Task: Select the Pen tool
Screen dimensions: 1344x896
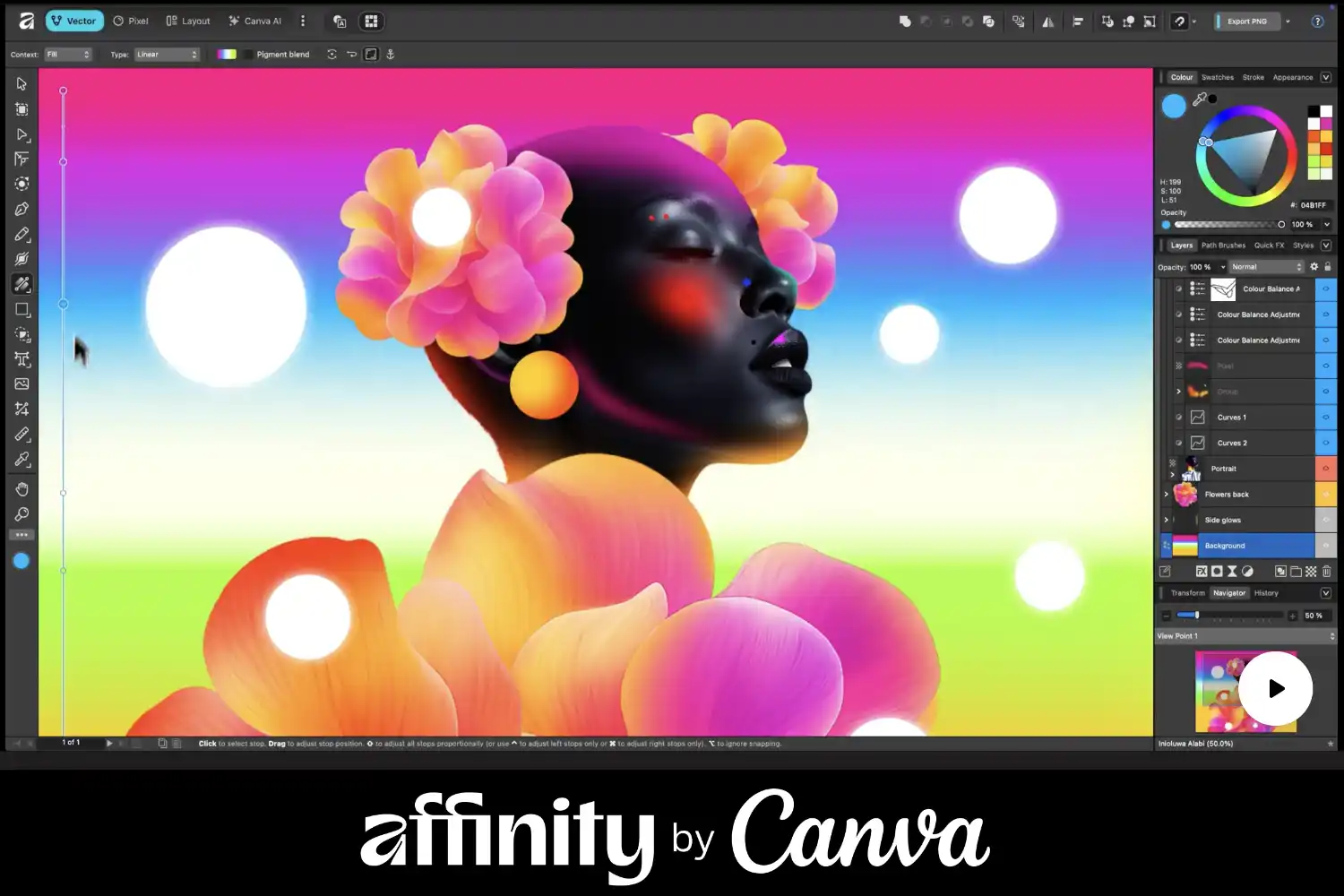Action: [22, 209]
